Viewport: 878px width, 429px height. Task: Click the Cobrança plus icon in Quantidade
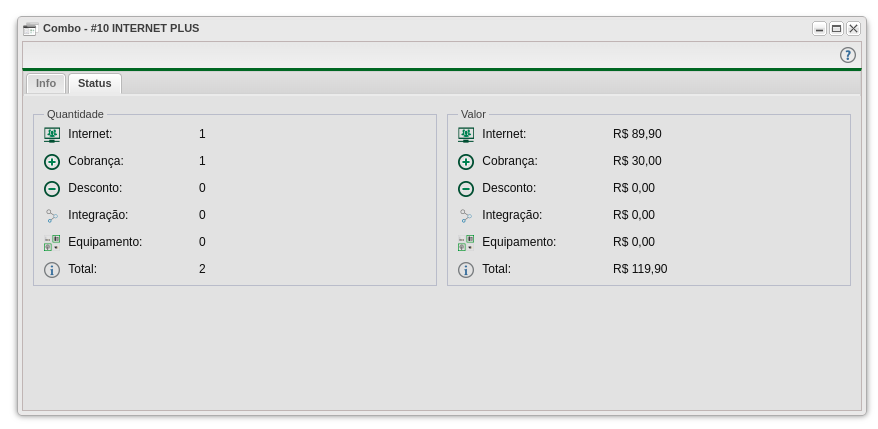coord(52,161)
